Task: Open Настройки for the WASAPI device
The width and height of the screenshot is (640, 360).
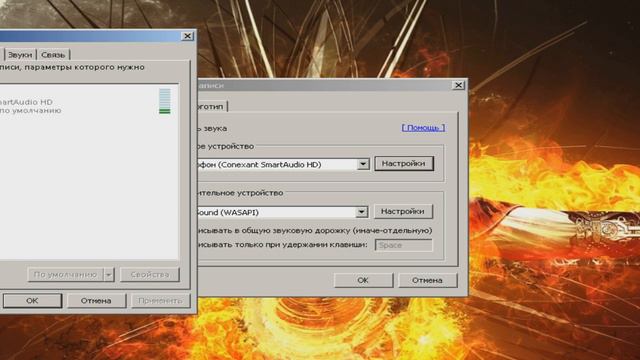Action: [403, 211]
